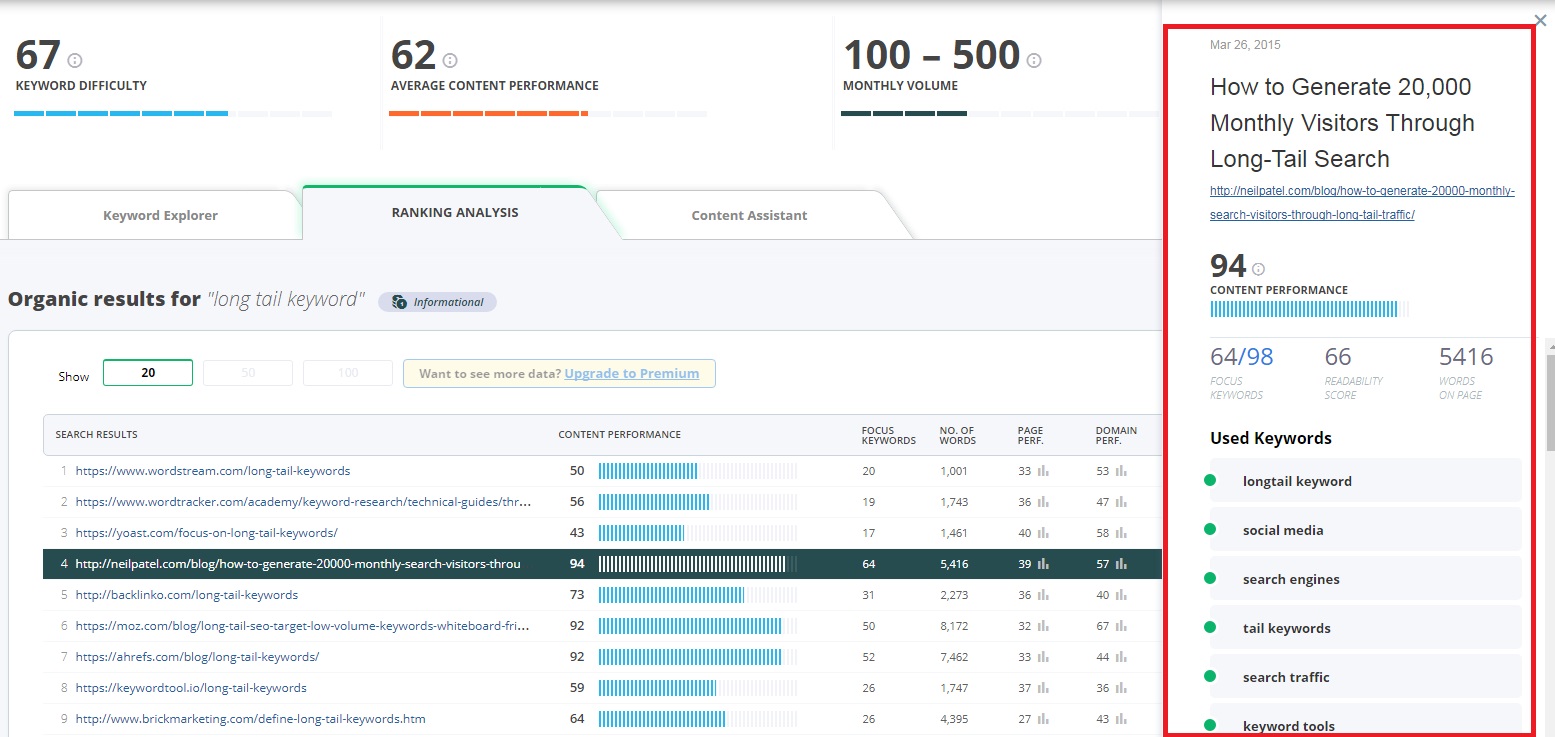The height and width of the screenshot is (737, 1555).
Task: Open the Keyword Explorer tab
Action: coord(160,215)
